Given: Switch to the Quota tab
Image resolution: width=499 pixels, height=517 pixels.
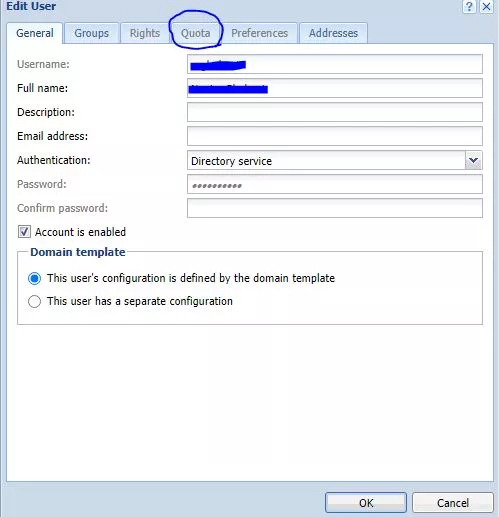Looking at the screenshot, I should [195, 33].
